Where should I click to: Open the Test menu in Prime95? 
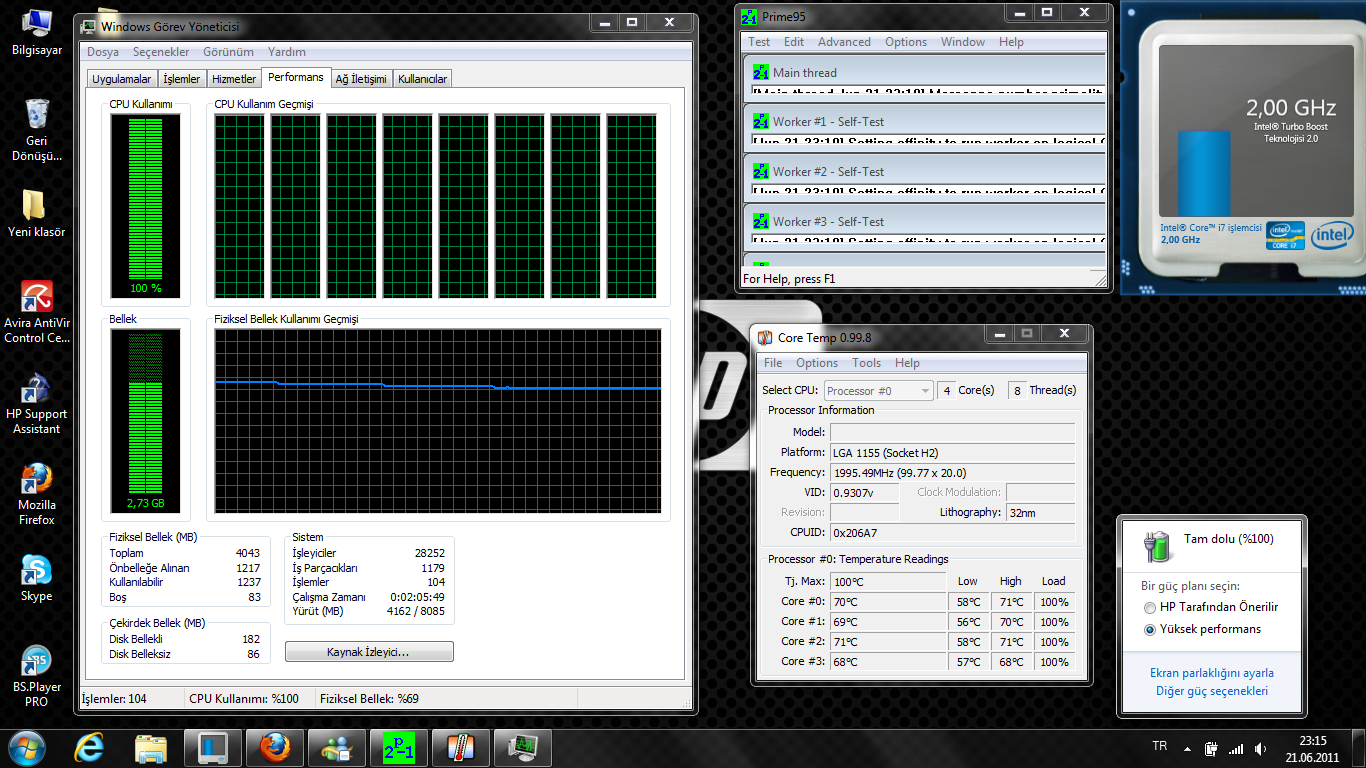pyautogui.click(x=759, y=42)
